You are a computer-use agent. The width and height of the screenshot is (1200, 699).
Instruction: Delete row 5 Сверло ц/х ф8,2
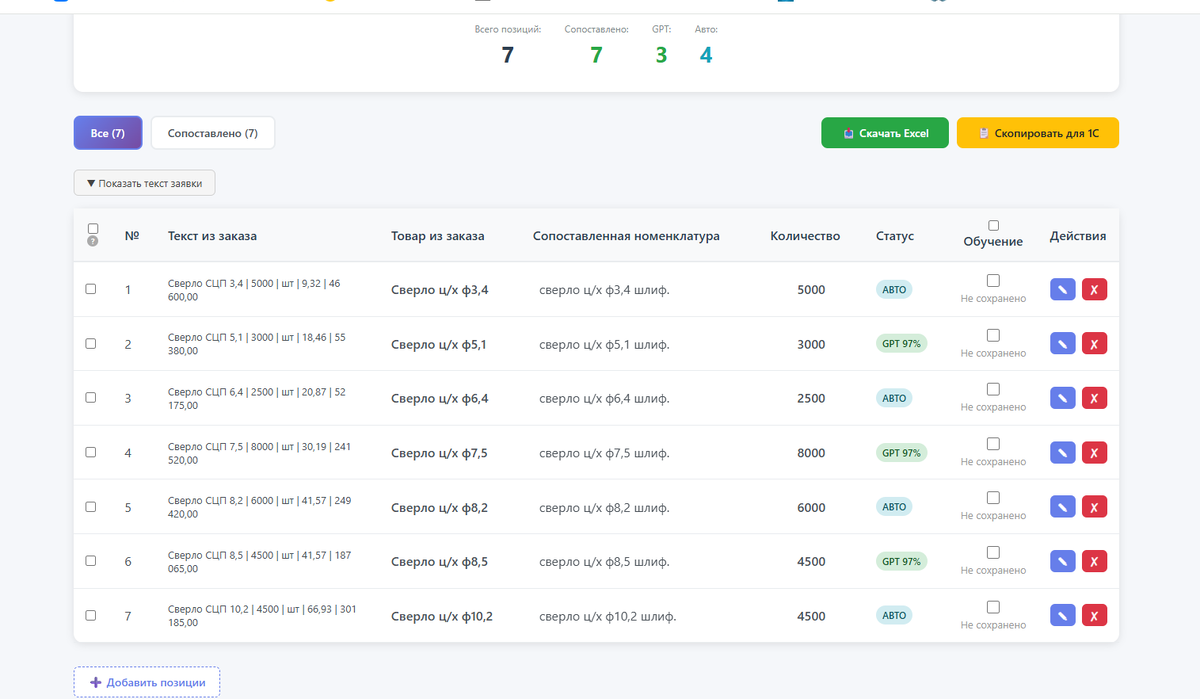[x=1094, y=507]
